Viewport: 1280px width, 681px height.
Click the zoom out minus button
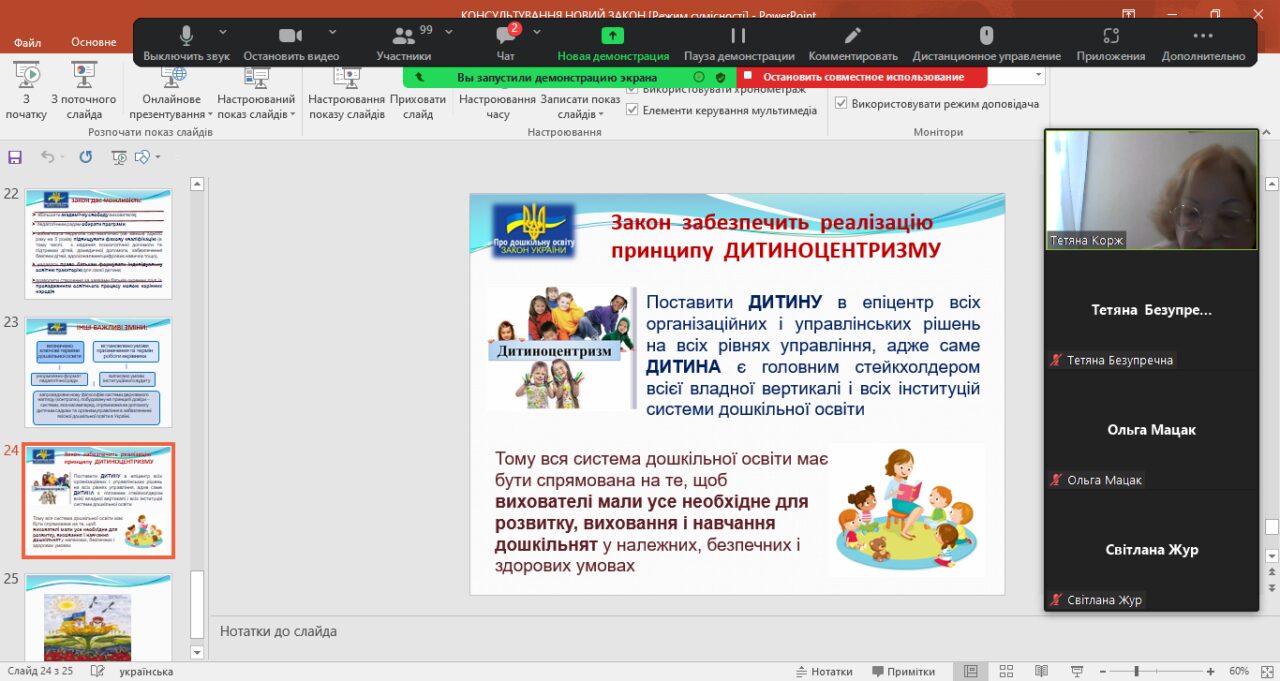pyautogui.click(x=1101, y=671)
